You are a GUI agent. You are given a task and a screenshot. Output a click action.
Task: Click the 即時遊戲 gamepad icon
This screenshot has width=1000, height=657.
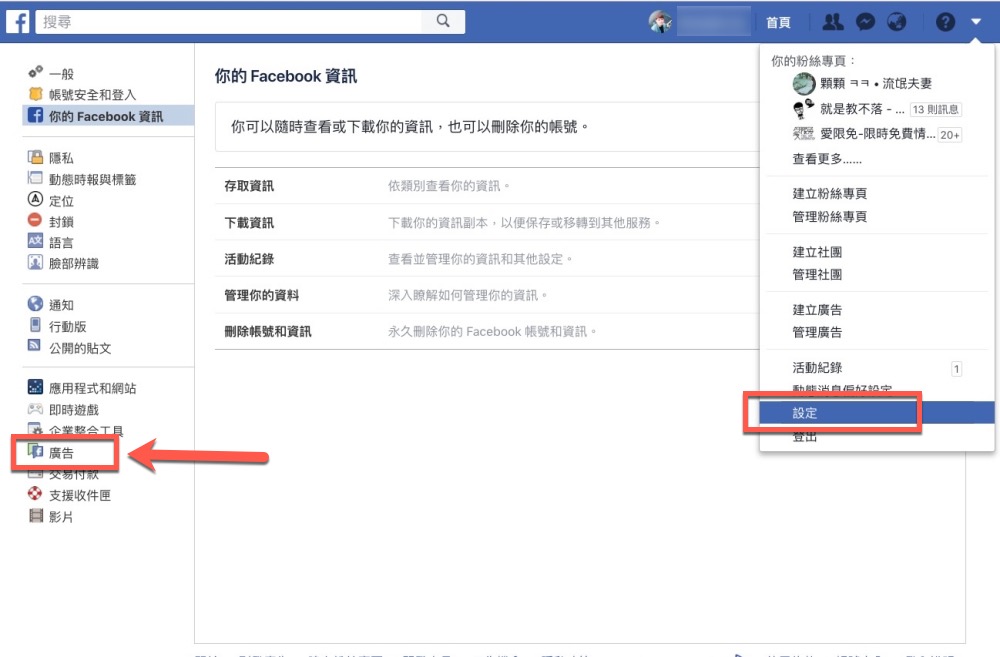click(x=36, y=408)
